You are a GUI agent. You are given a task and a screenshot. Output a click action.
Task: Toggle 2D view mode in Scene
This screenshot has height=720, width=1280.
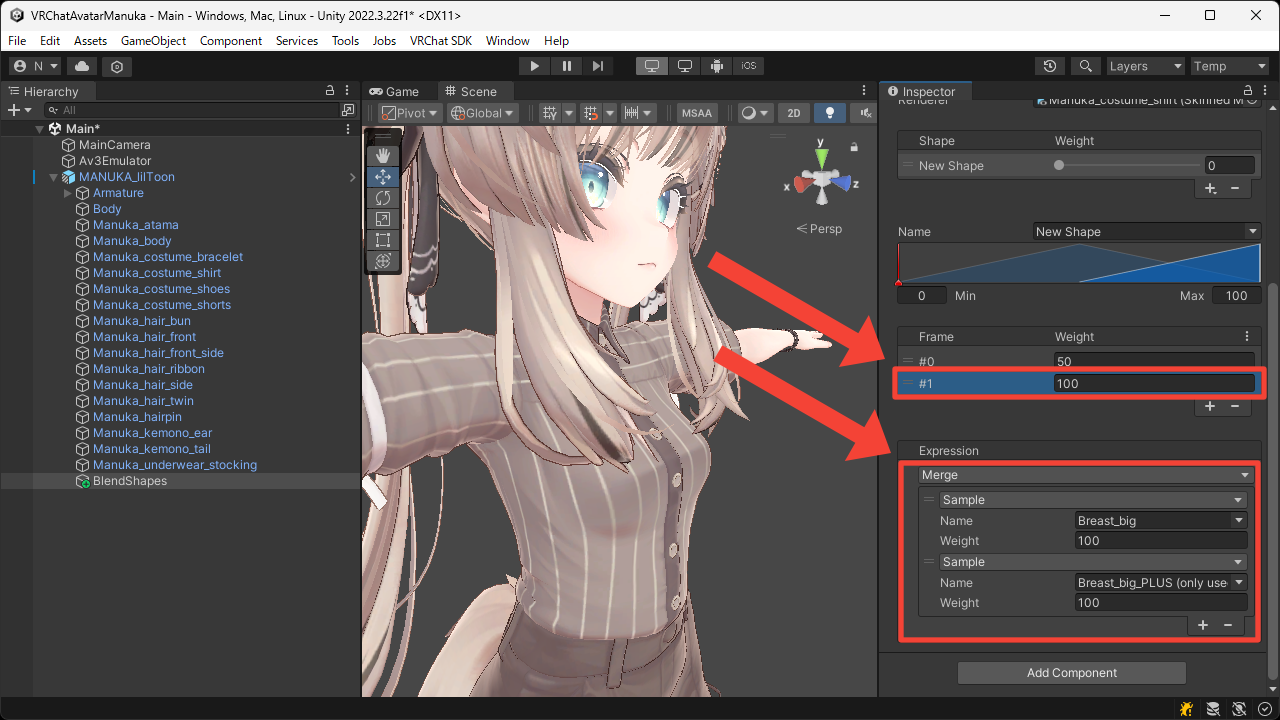[793, 113]
